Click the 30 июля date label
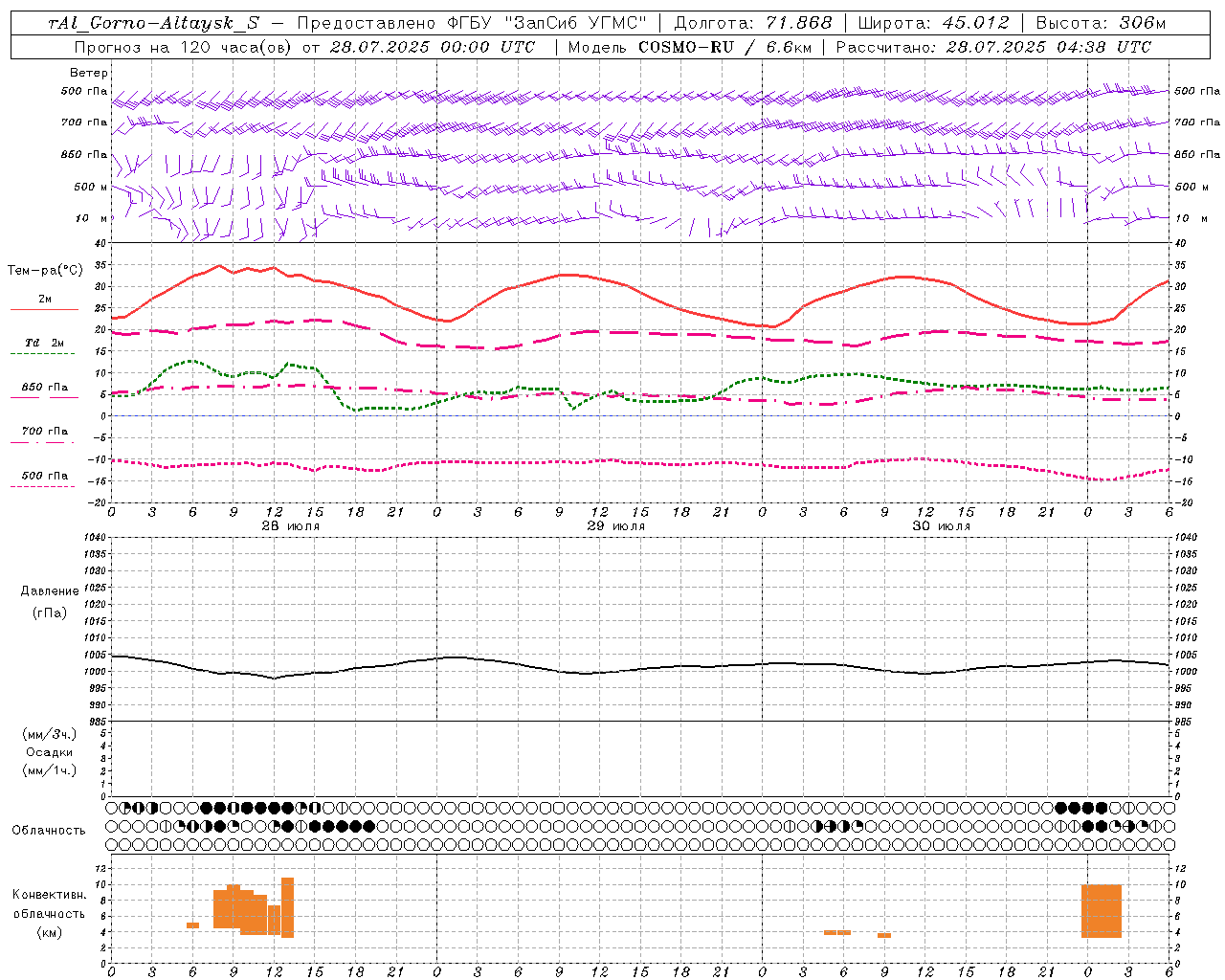1225x980 pixels. tap(942, 525)
